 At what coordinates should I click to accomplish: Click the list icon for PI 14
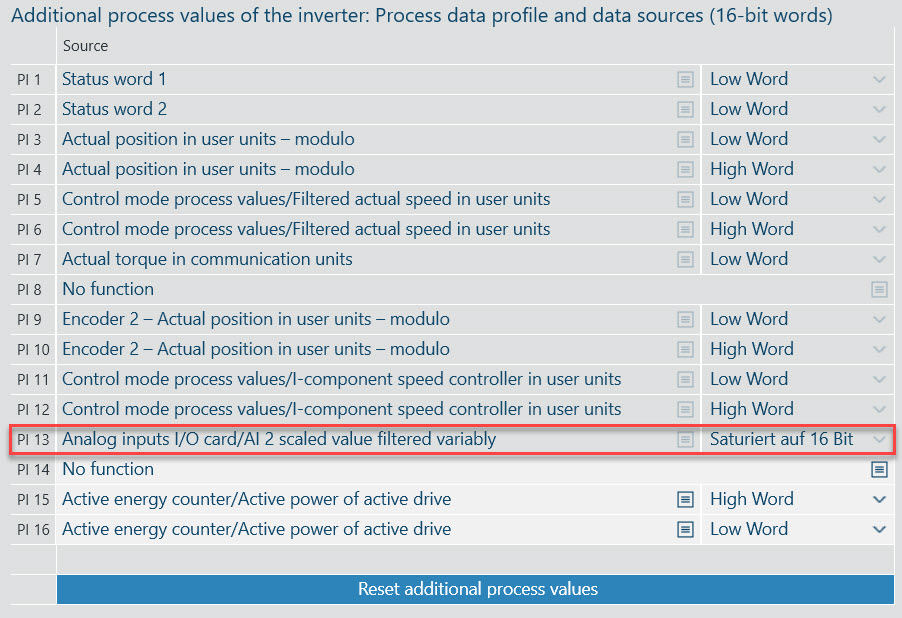[879, 469]
